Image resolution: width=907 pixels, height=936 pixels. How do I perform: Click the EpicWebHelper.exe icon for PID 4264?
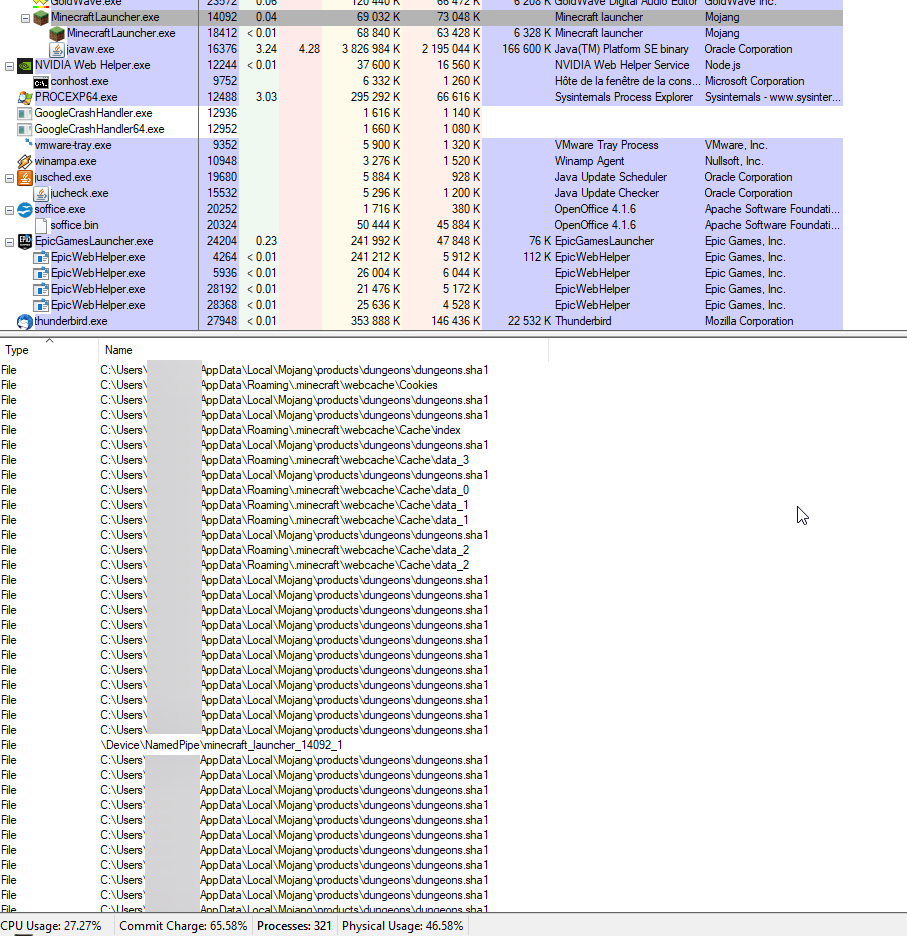(41, 257)
